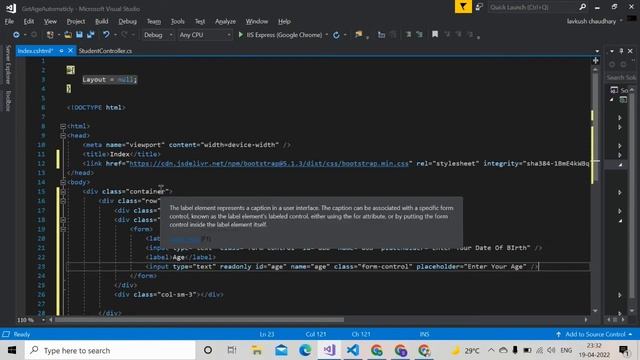
Task: Click the New Project toolbar icon
Action: 50,35
